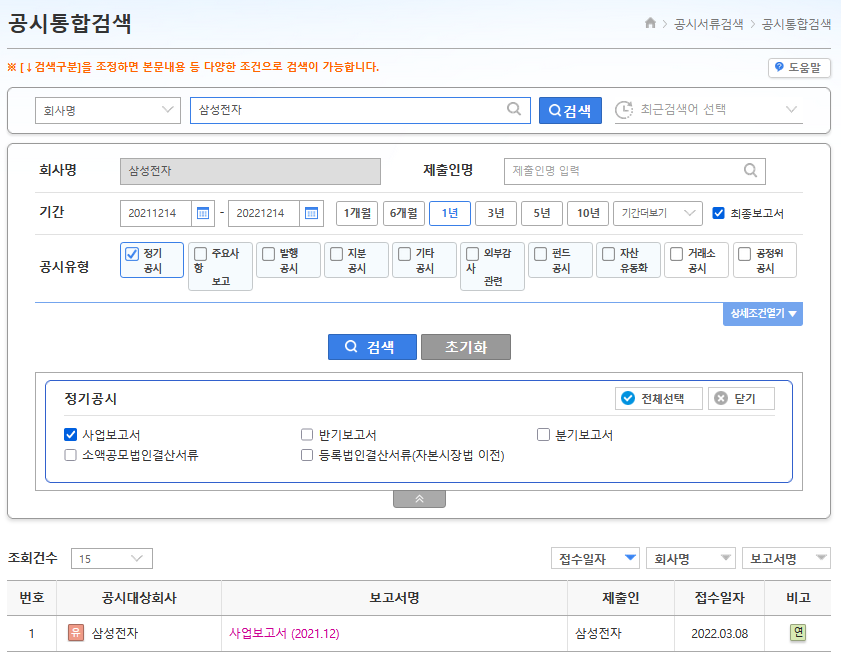Sort by 회사명 dropdown
The height and width of the screenshot is (664, 841).
tap(690, 559)
